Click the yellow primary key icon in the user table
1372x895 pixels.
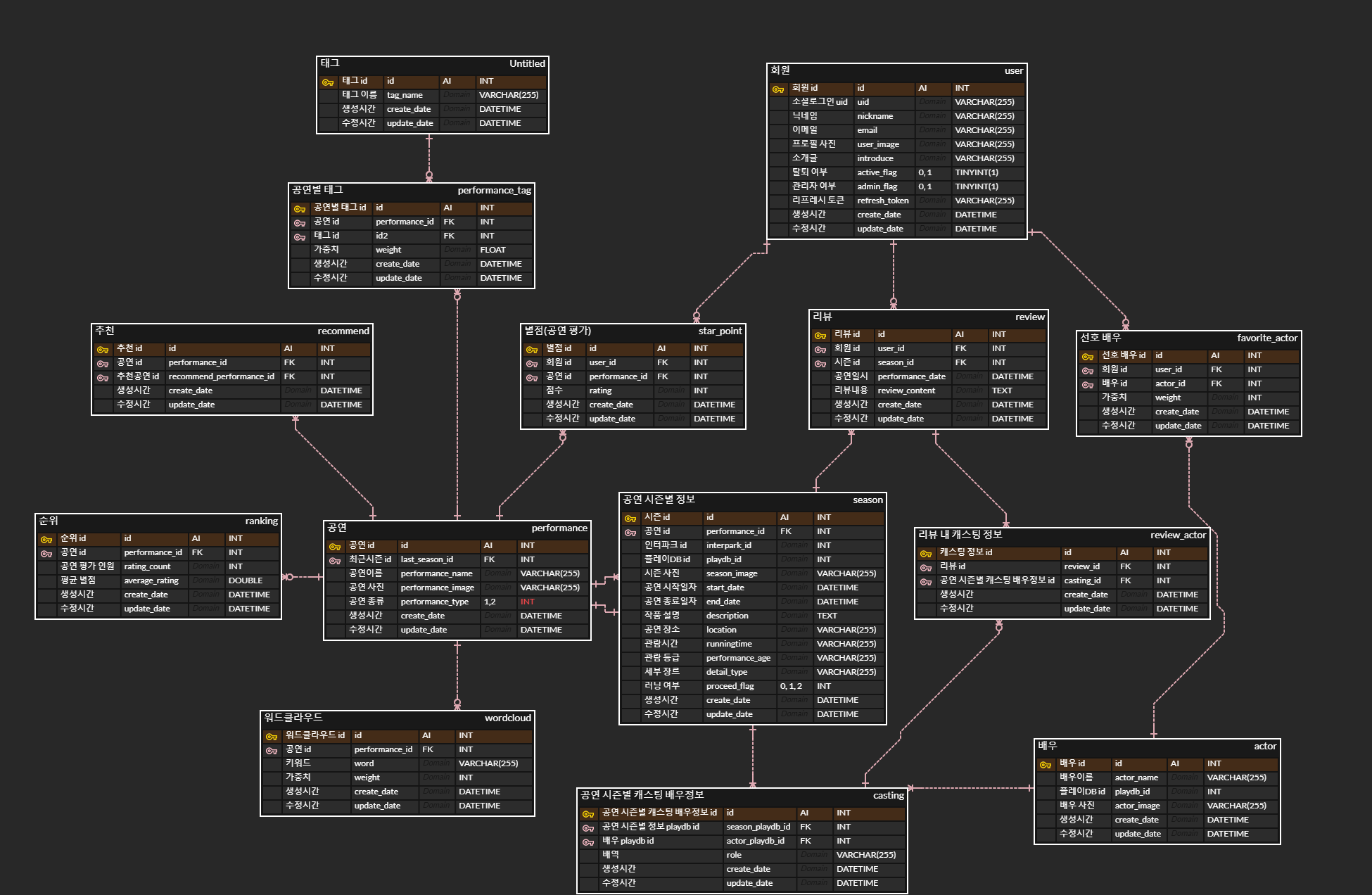pos(777,89)
